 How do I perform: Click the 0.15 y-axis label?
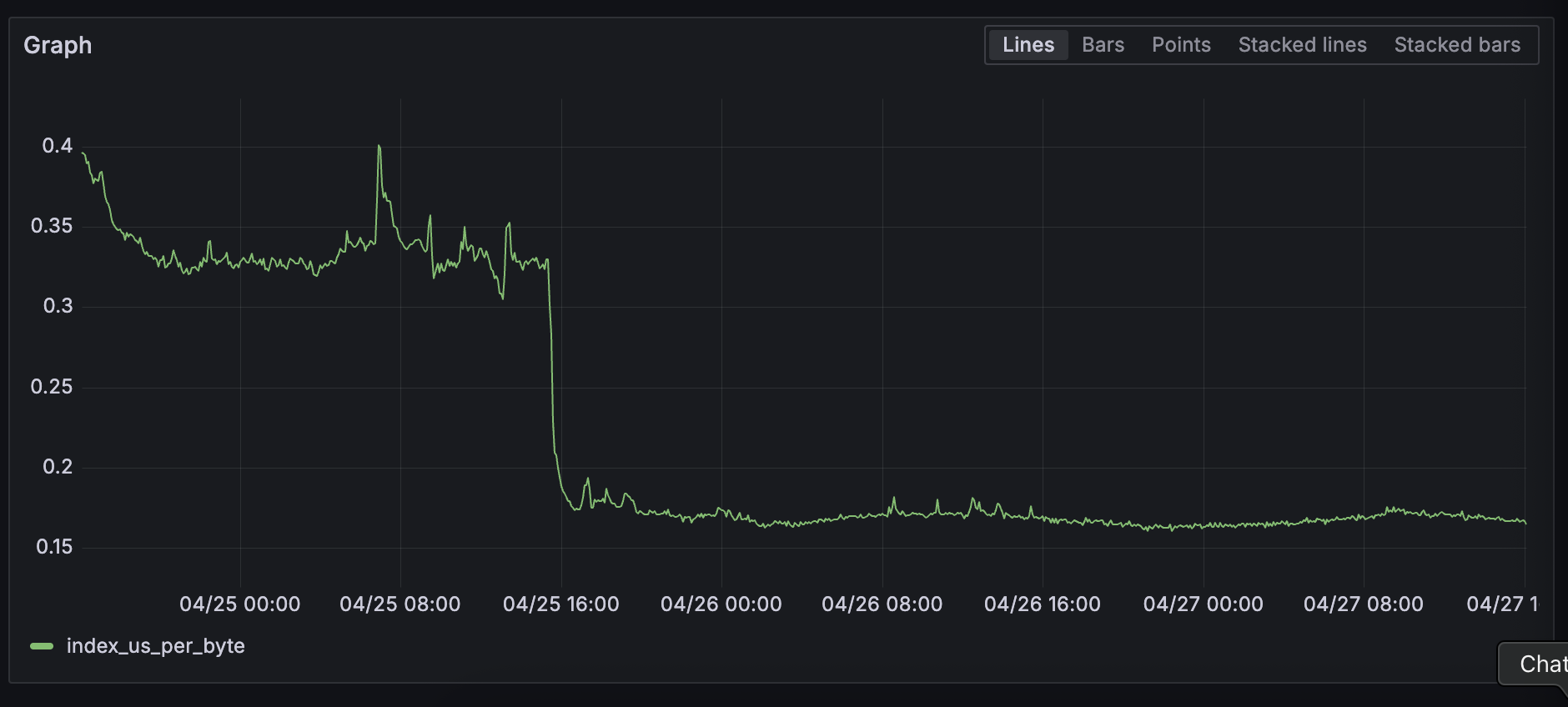tap(54, 547)
